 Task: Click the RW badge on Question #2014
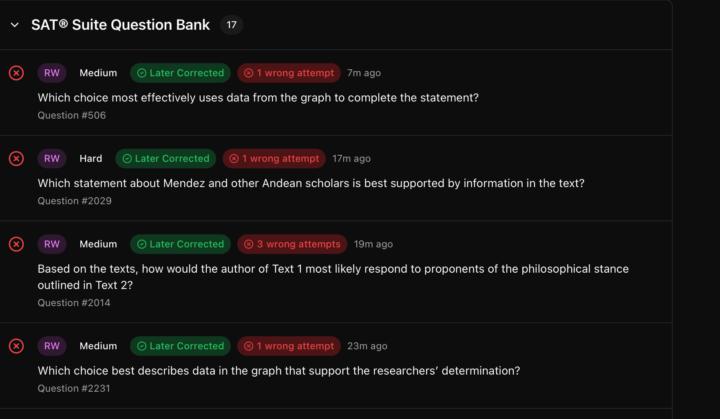coord(52,244)
